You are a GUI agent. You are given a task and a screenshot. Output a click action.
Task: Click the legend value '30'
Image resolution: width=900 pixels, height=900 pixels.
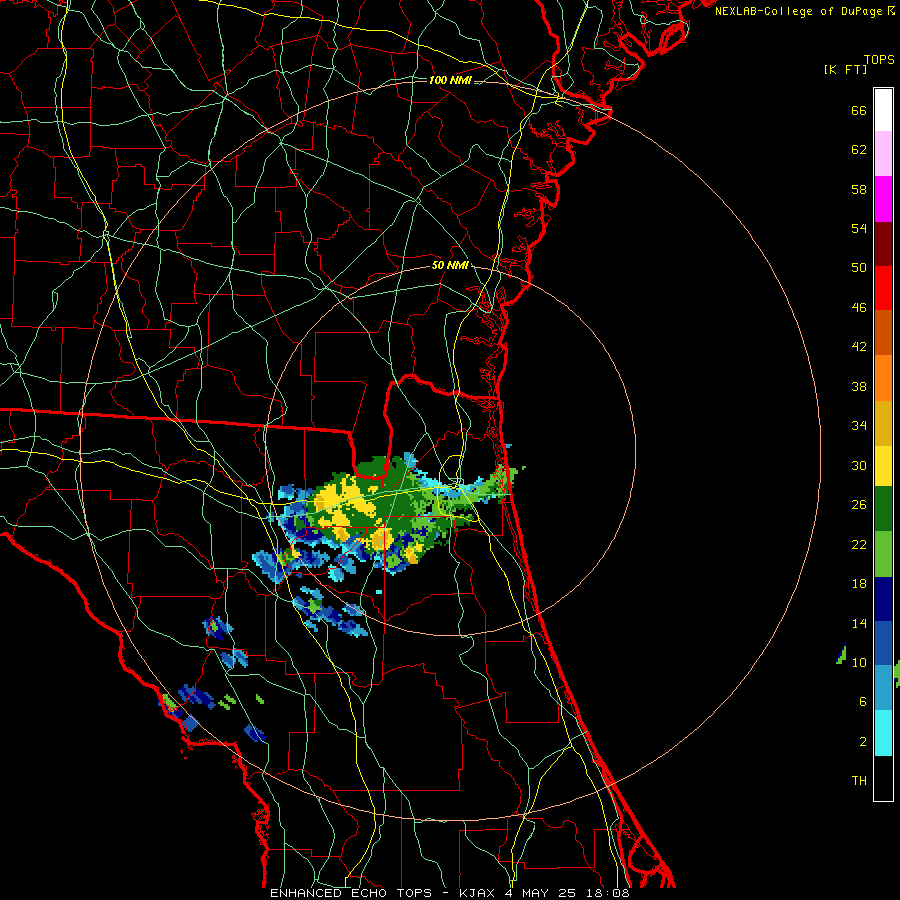click(x=859, y=465)
